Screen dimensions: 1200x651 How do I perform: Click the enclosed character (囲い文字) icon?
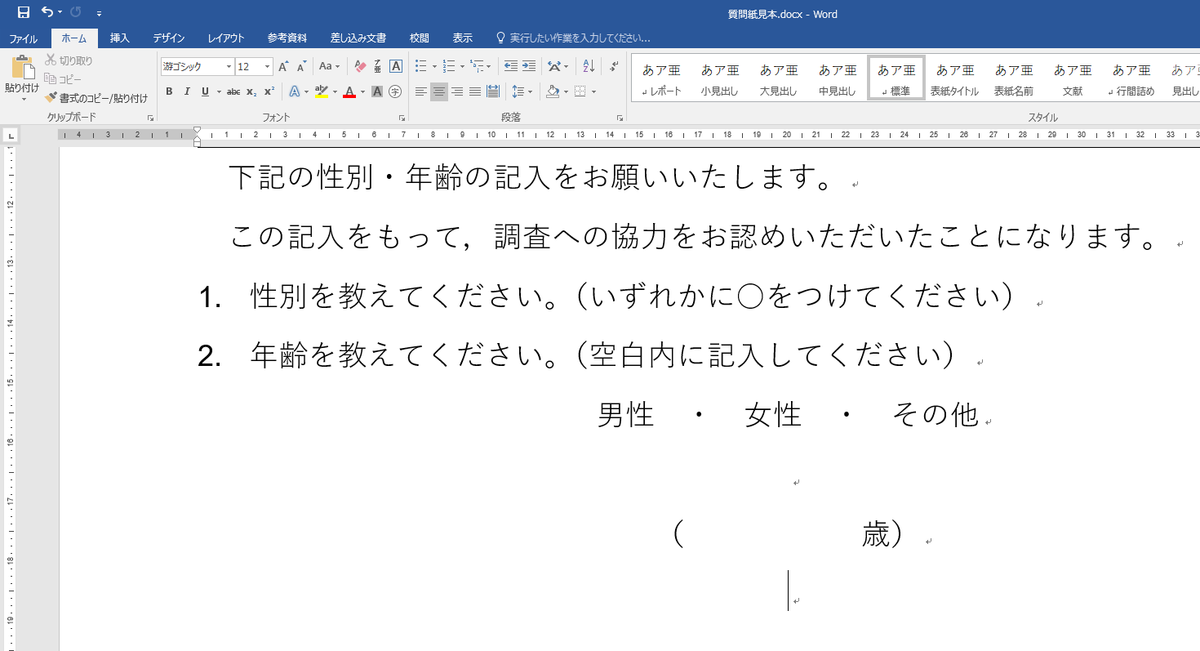(x=395, y=91)
